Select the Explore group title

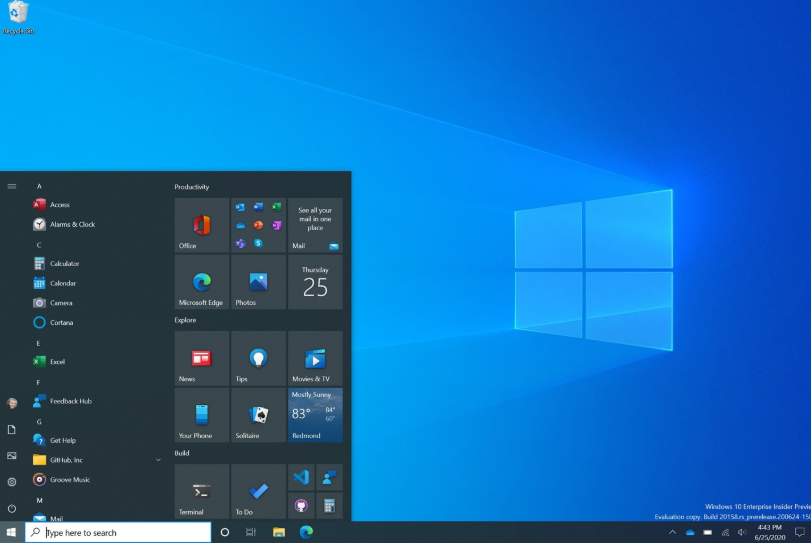tap(185, 320)
